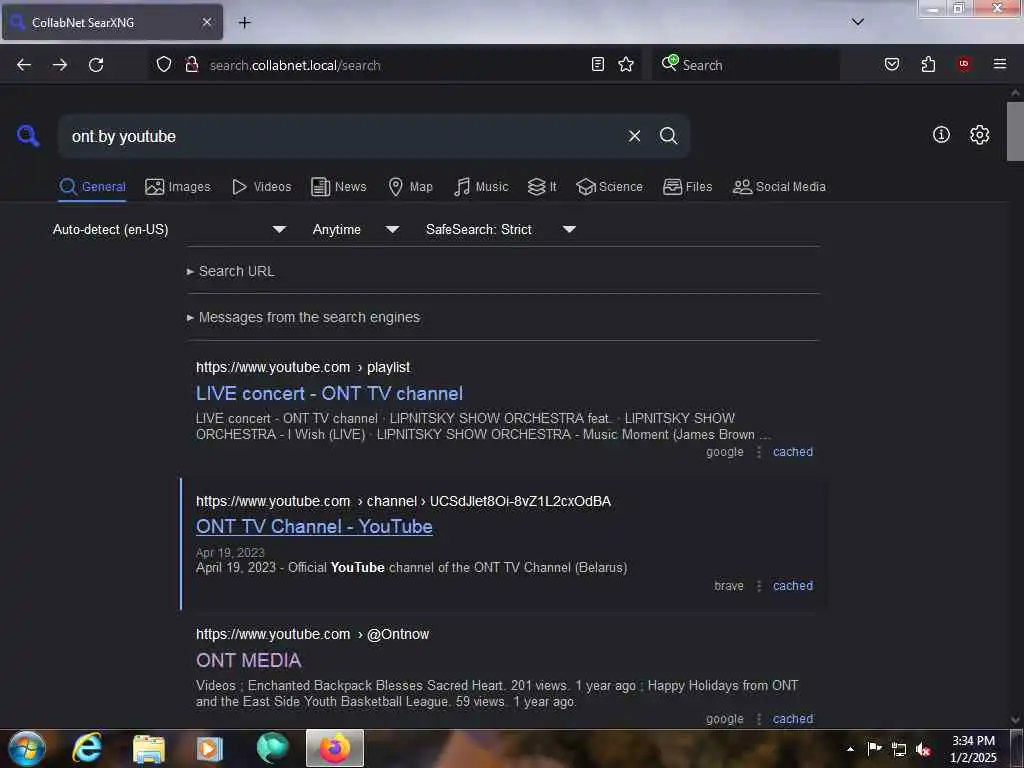Click the address bar URL
This screenshot has width=1024, height=768.
(295, 65)
